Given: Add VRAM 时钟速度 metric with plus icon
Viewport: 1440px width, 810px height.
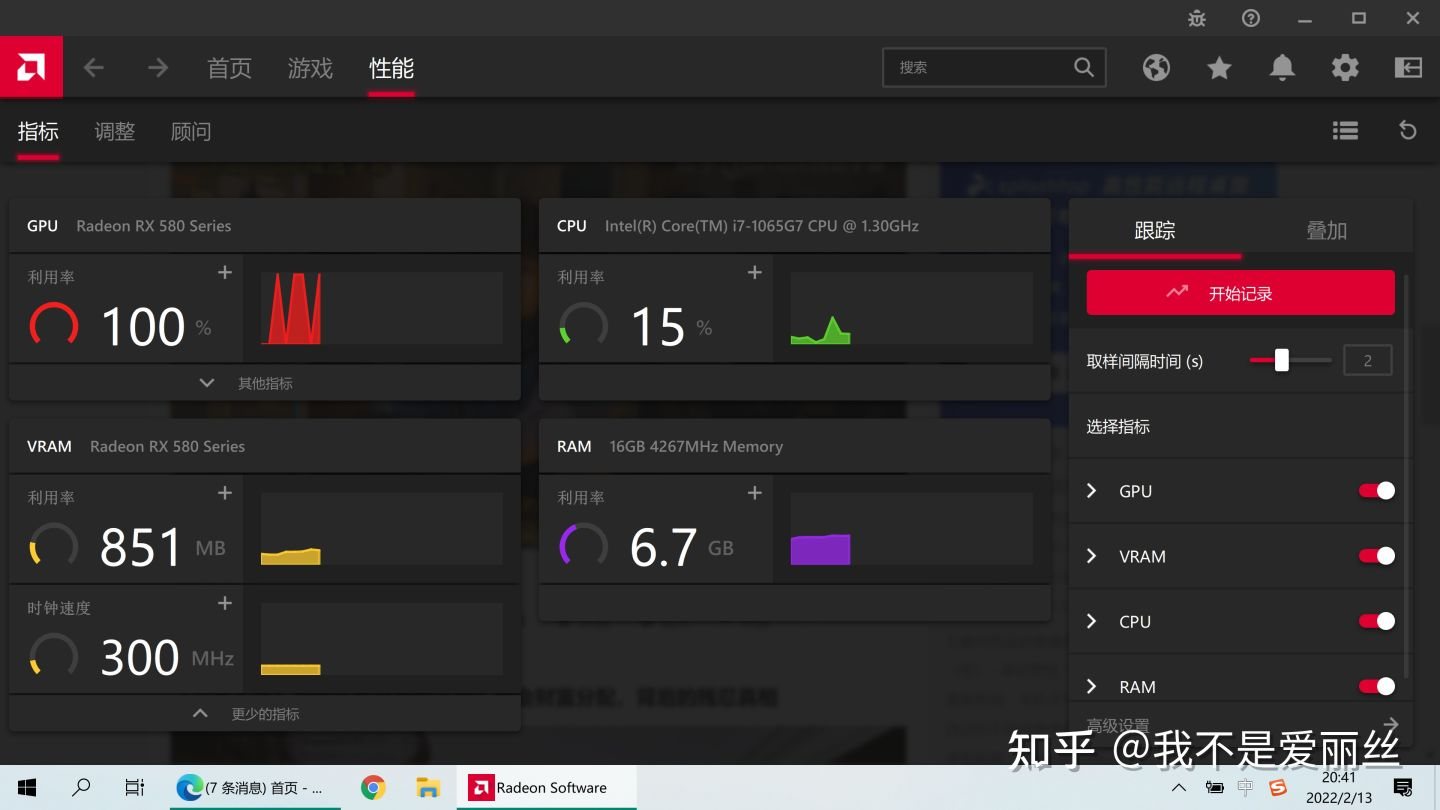Looking at the screenshot, I should tap(225, 602).
